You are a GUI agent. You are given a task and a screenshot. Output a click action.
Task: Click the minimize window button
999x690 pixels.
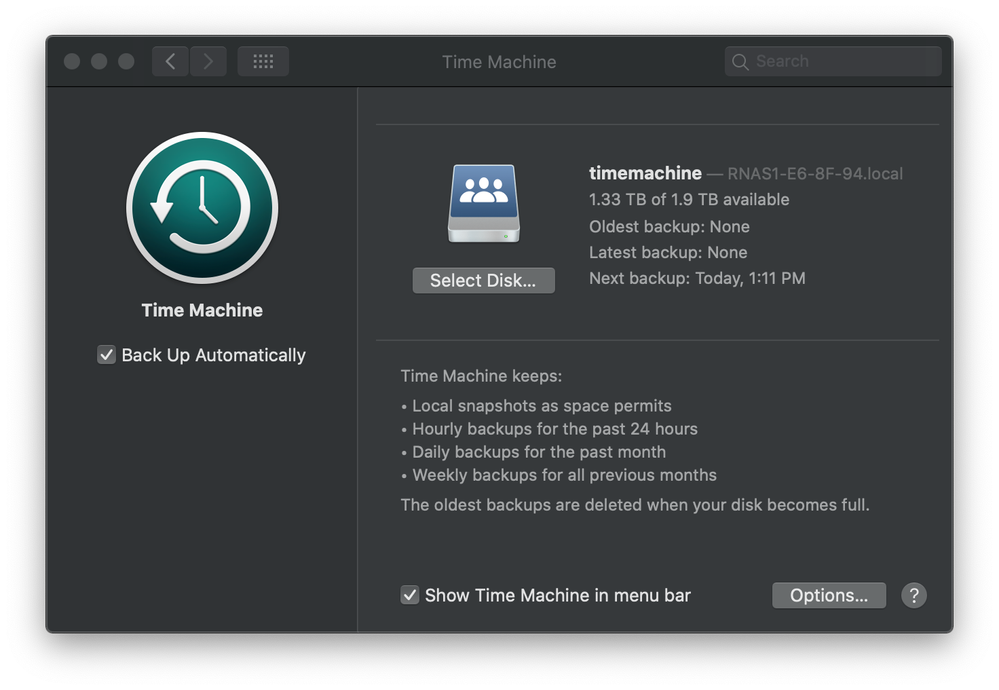click(99, 61)
